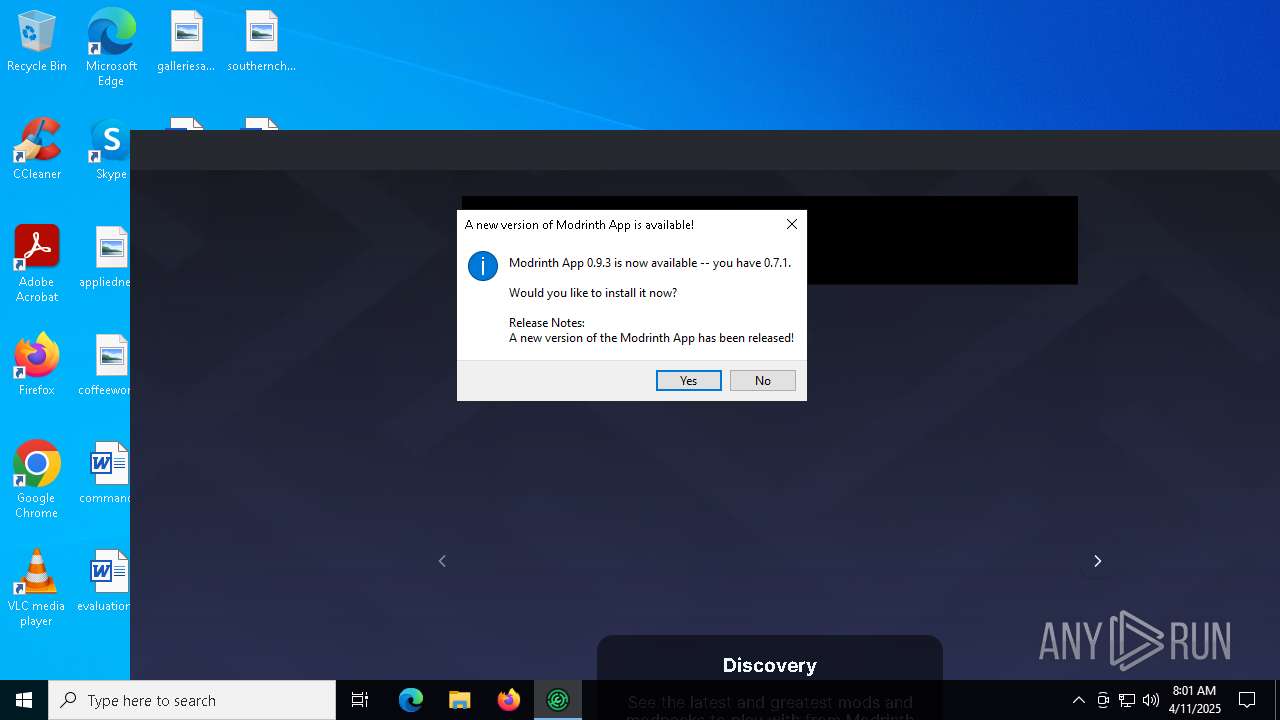Click No to decline the update
Screen dimensions: 1280x720
click(762, 380)
